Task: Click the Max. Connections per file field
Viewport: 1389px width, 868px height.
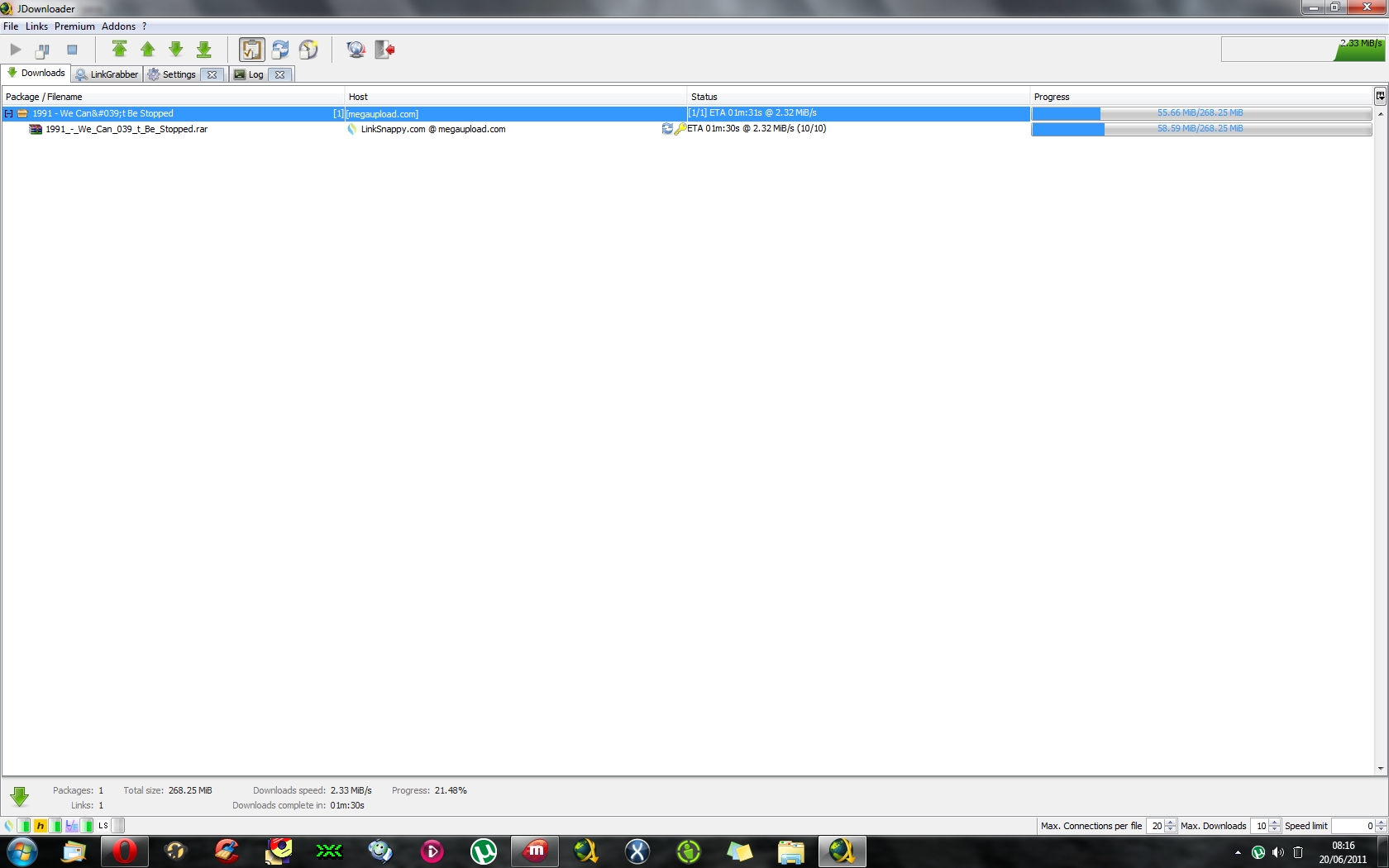Action: coord(1156,826)
